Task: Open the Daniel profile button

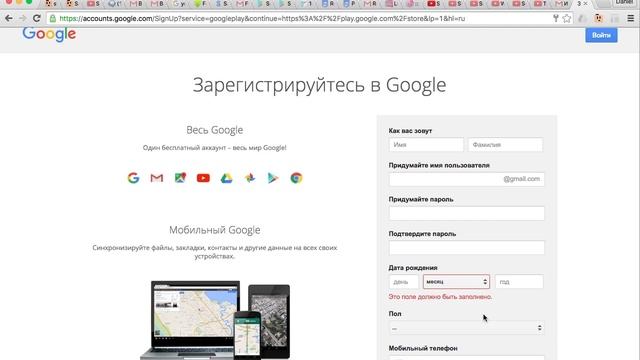Action: (x=624, y=2)
